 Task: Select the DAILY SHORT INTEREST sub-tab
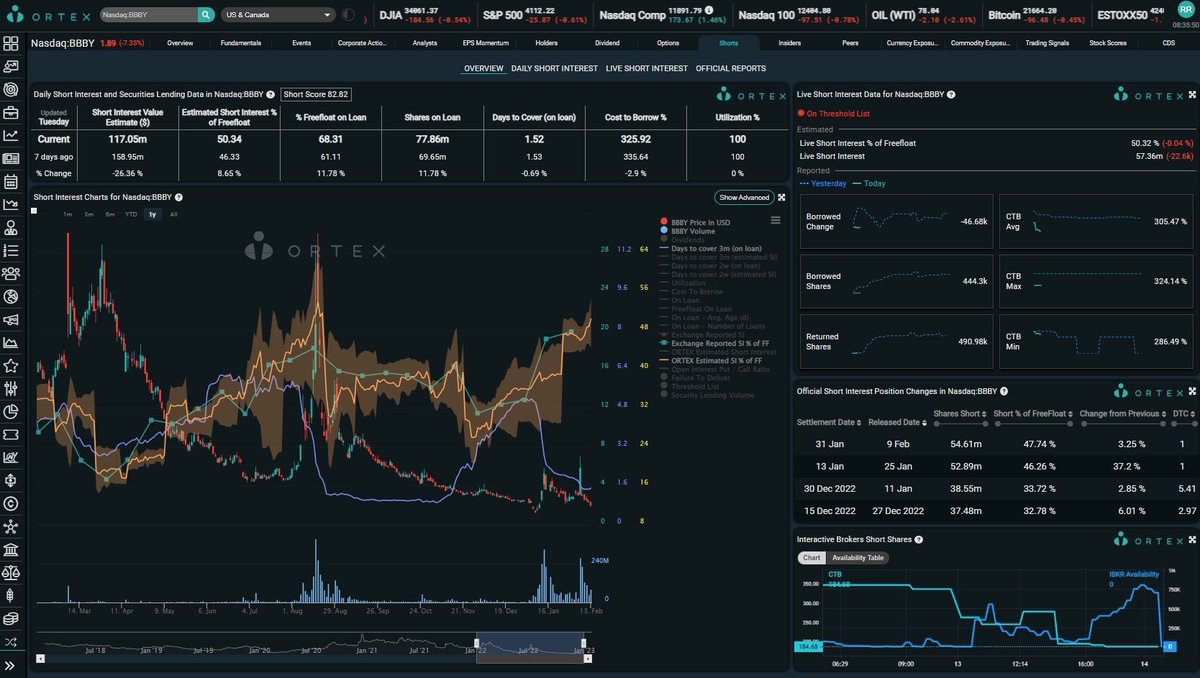(x=554, y=68)
